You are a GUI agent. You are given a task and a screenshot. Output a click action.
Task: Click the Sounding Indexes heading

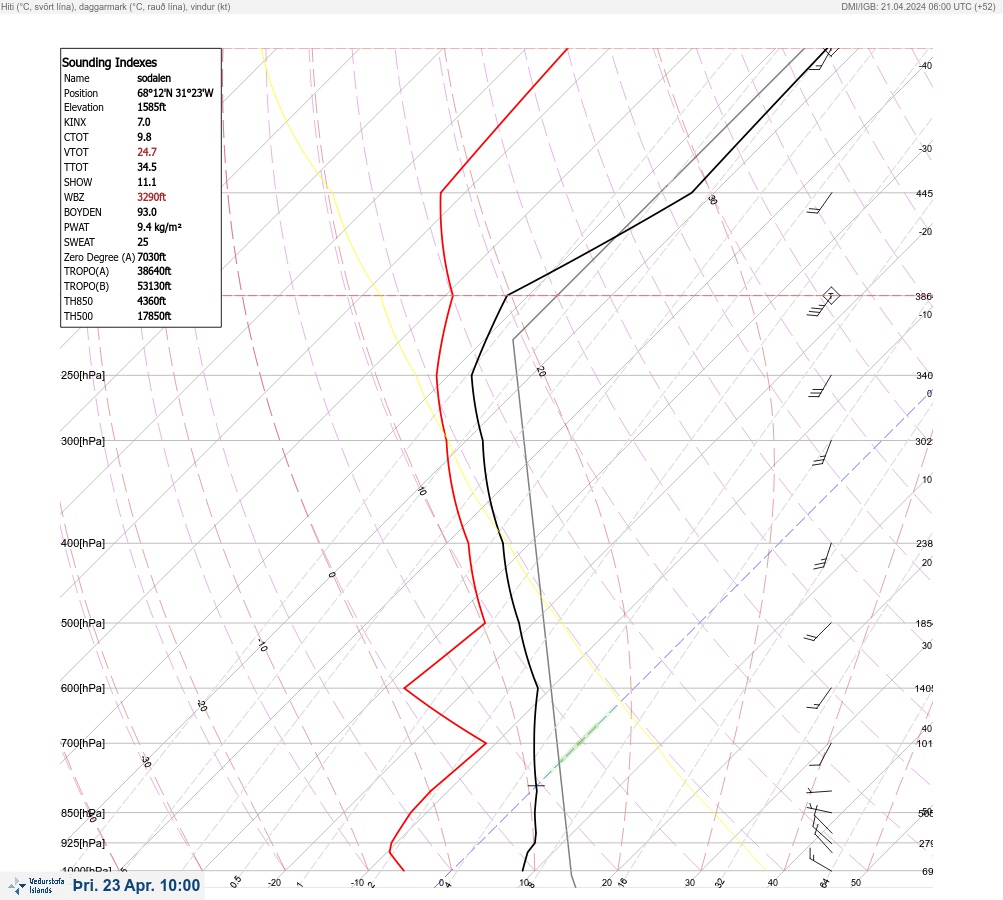click(x=109, y=62)
